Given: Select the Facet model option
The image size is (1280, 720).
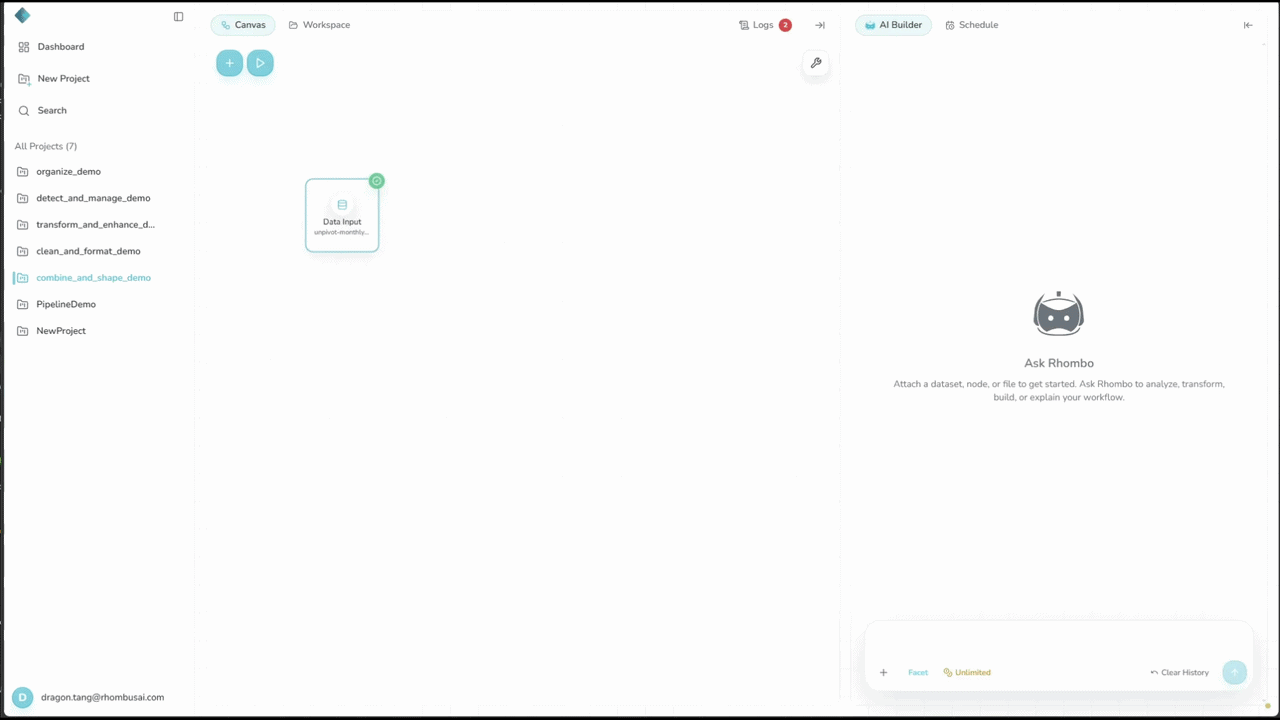Looking at the screenshot, I should [x=918, y=673].
